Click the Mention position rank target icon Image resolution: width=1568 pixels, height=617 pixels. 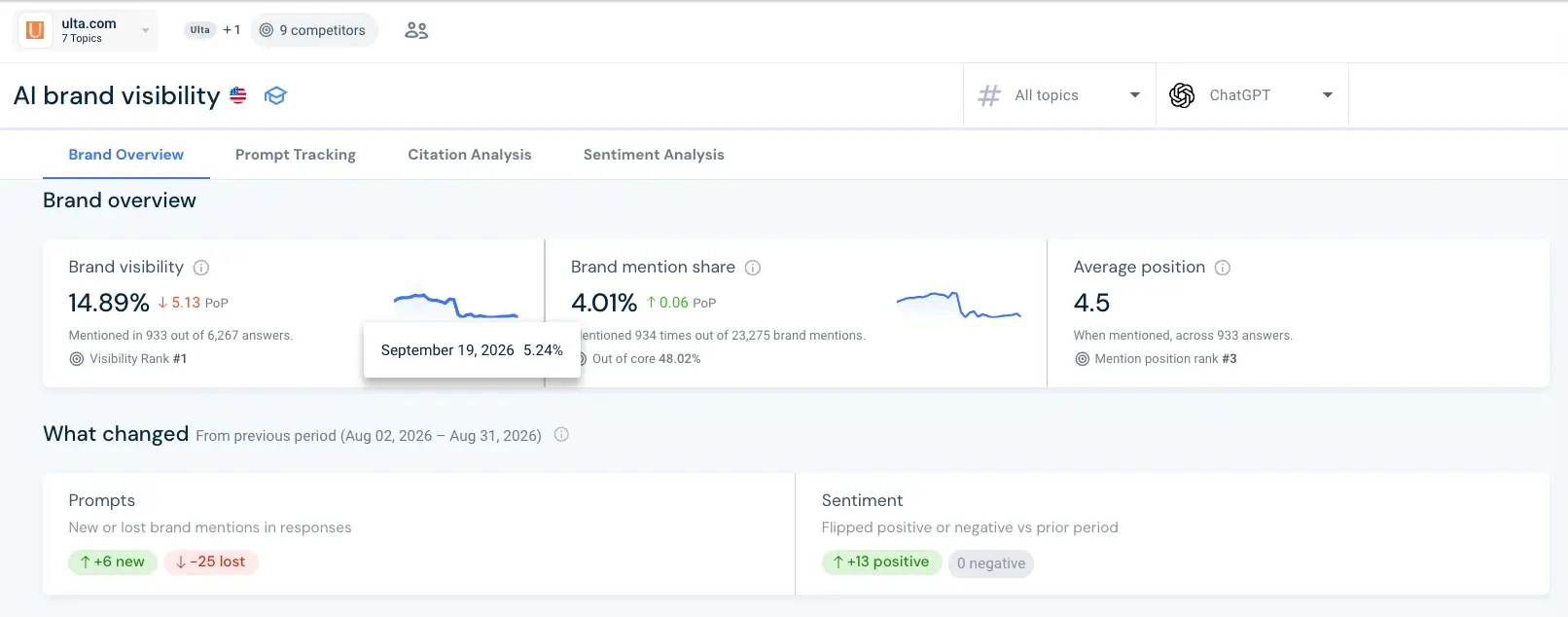coord(1082,359)
